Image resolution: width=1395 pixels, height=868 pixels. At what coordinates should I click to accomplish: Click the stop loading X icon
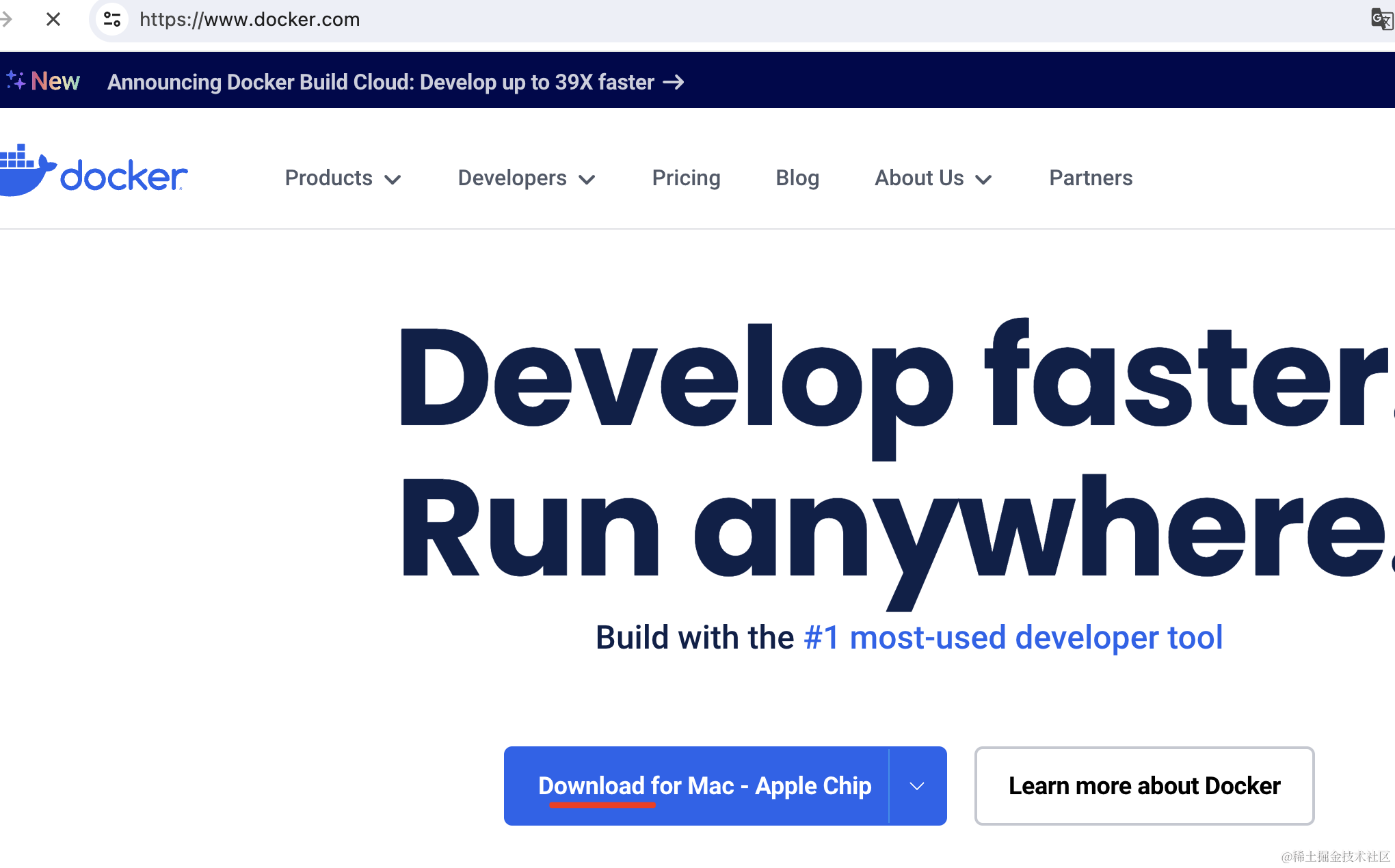click(x=53, y=19)
